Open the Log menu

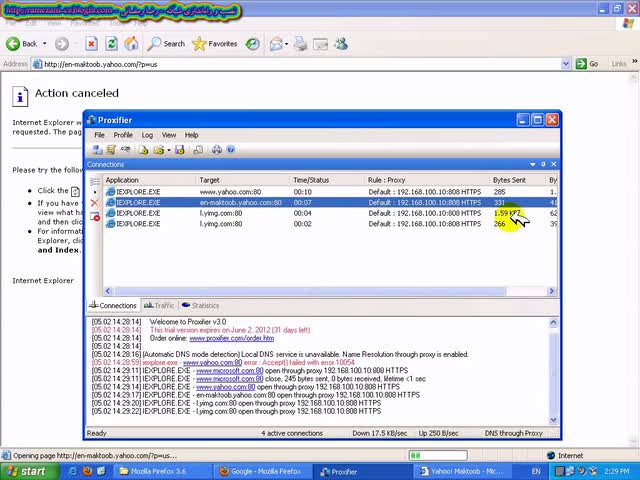tap(147, 135)
